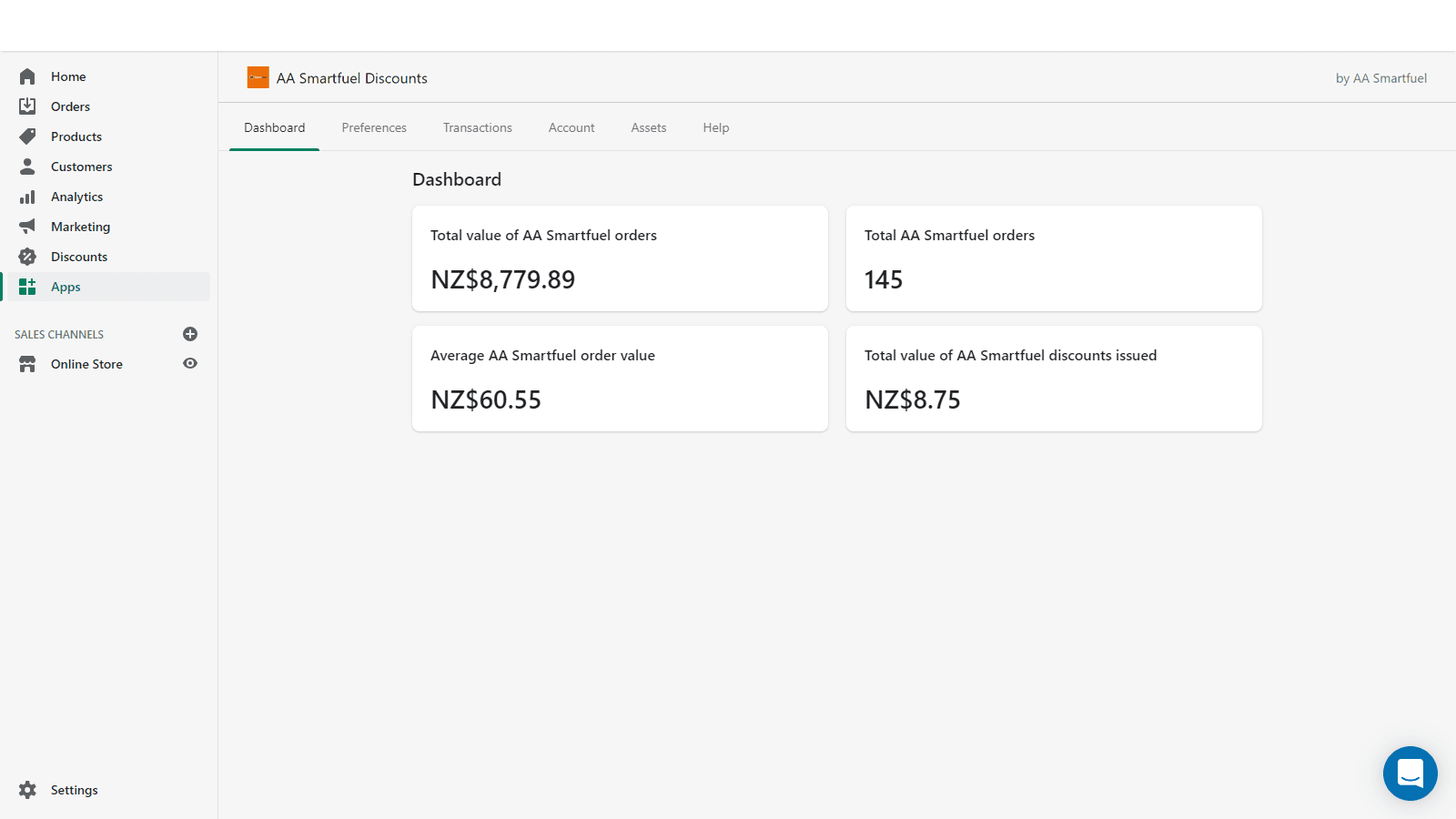Viewport: 1456px width, 819px height.
Task: Click the Products price-tag icon
Action: pyautogui.click(x=27, y=136)
